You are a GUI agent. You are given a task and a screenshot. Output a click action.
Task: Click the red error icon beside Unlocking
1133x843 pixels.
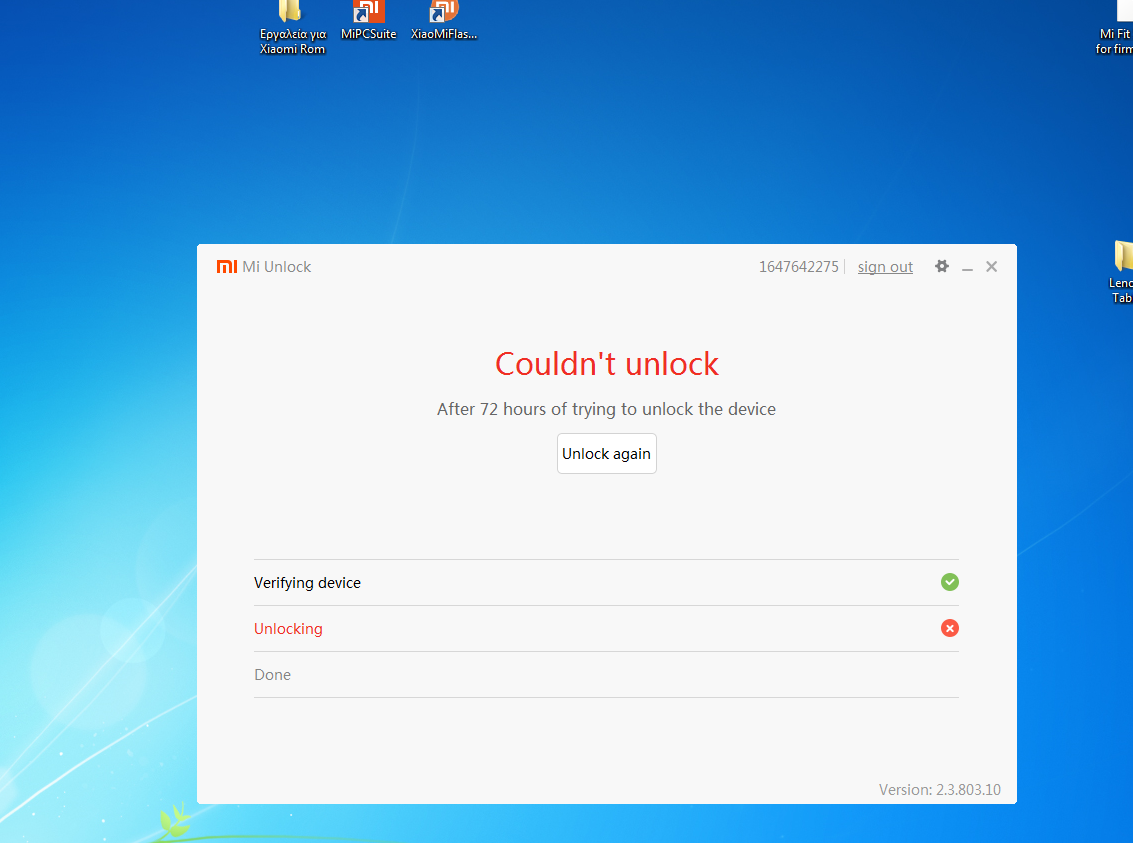coord(949,628)
